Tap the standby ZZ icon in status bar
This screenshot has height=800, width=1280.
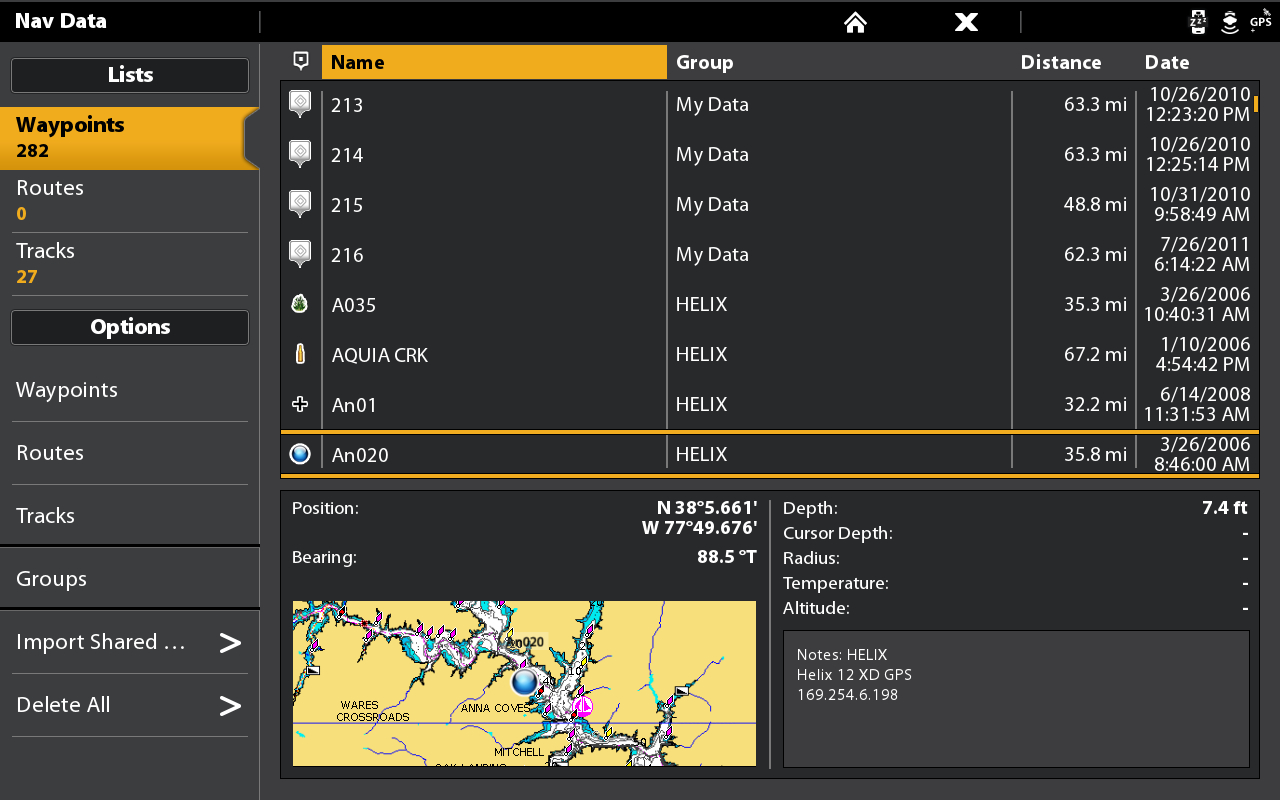1198,21
